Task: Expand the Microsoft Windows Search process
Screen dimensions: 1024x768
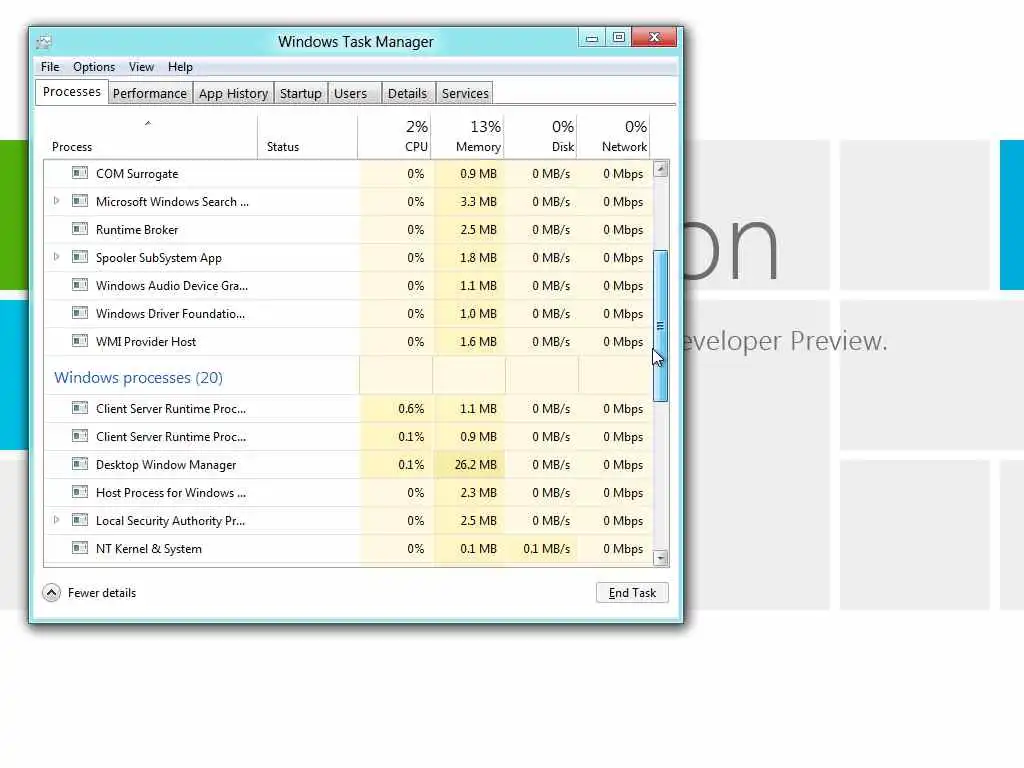Action: tap(56, 201)
